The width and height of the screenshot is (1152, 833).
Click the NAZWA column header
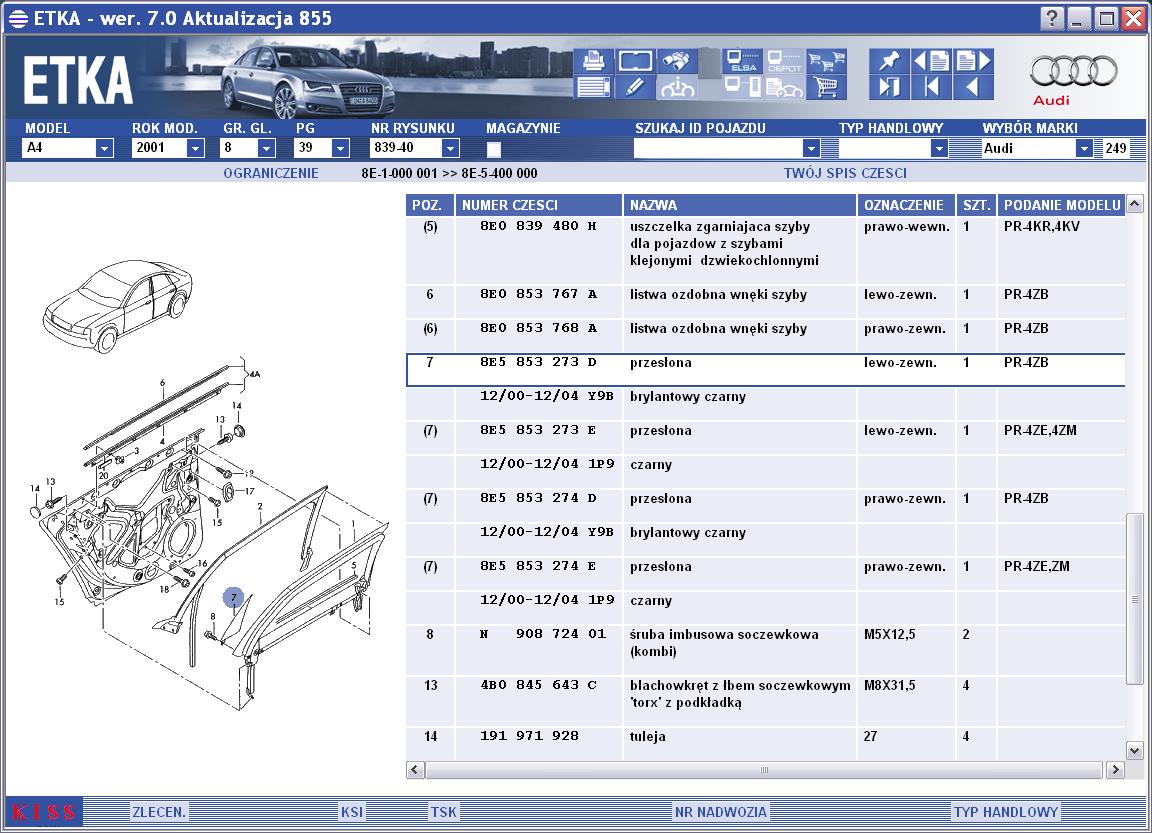740,205
